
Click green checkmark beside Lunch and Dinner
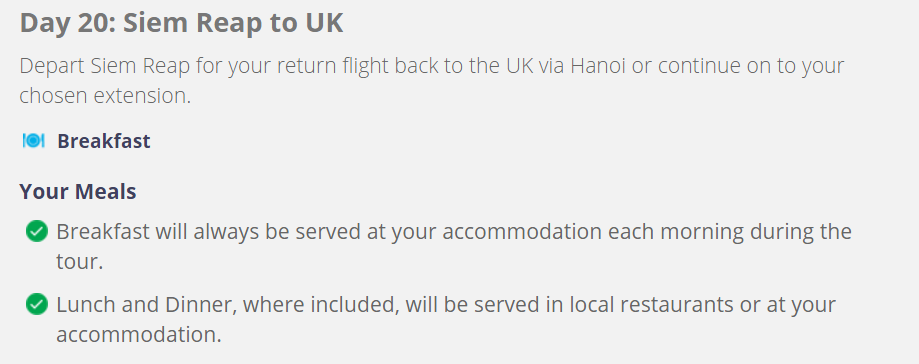click(37, 304)
